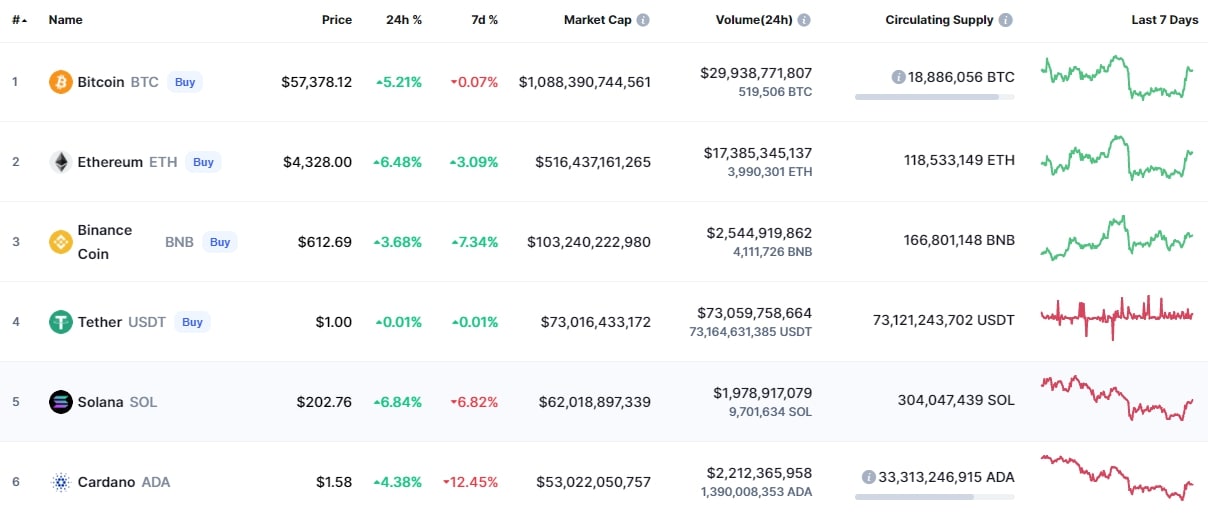Viewport: 1208px width, 515px height.
Task: Click Solana 7d change 6.82%
Action: (x=474, y=402)
